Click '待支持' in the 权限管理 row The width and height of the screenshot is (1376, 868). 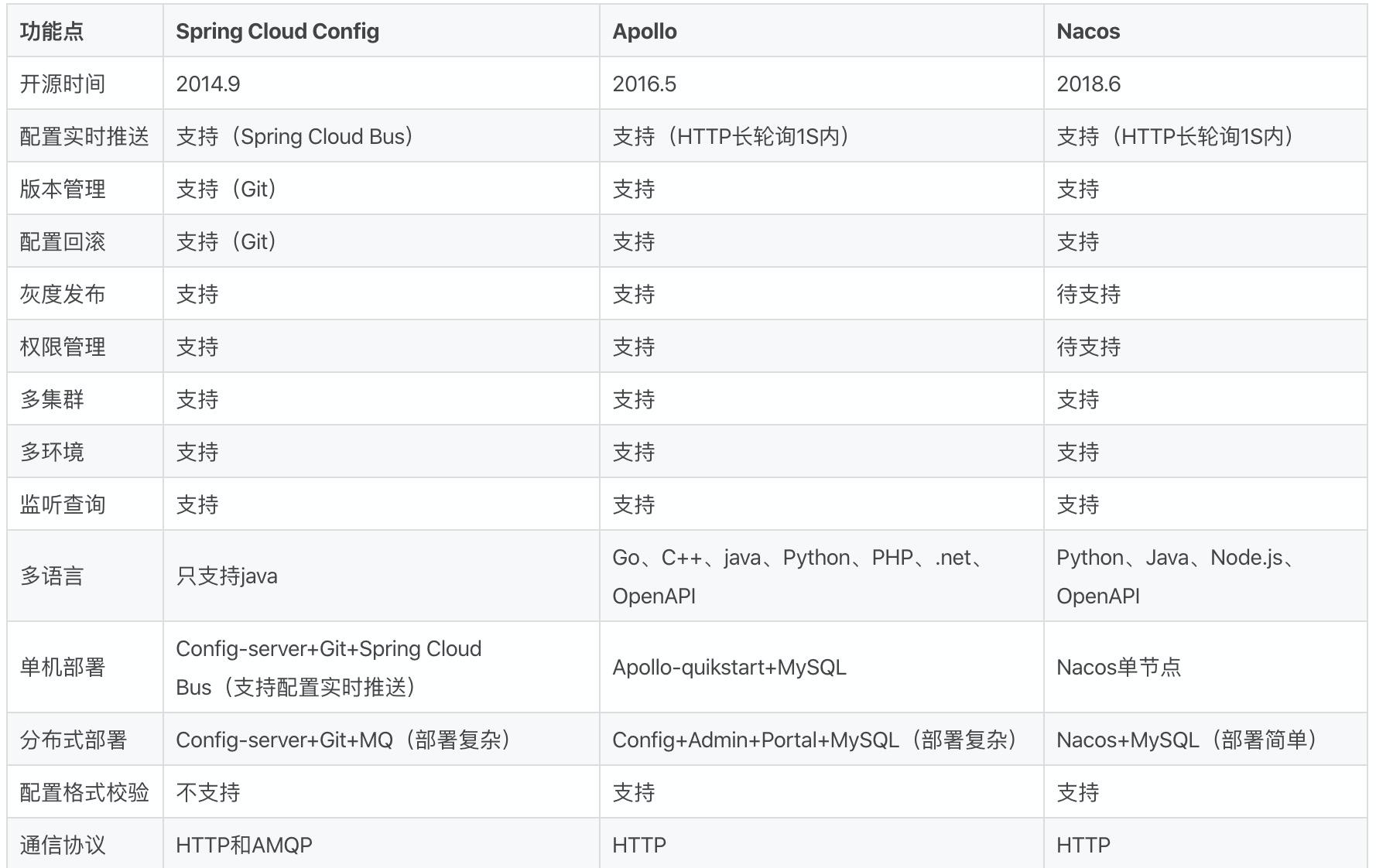(x=1206, y=347)
